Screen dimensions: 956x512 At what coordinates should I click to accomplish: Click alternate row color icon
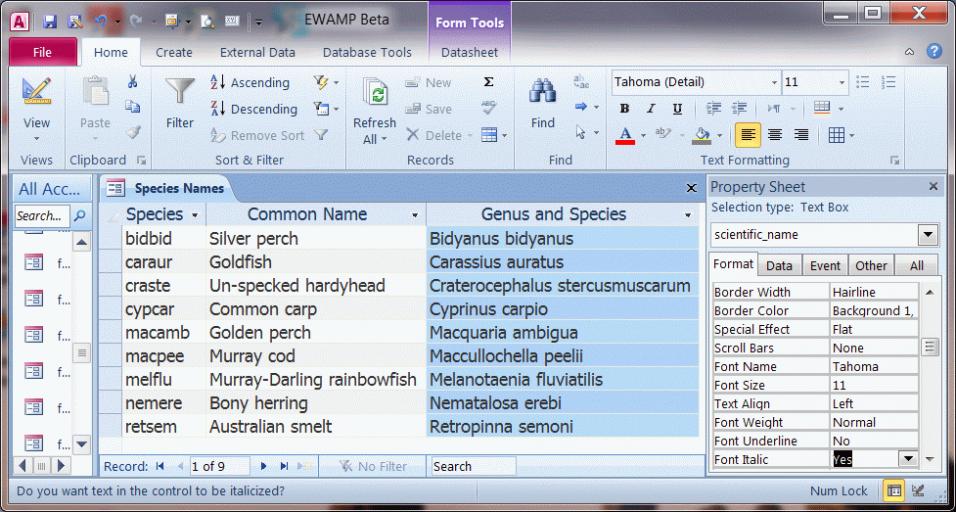coord(822,108)
